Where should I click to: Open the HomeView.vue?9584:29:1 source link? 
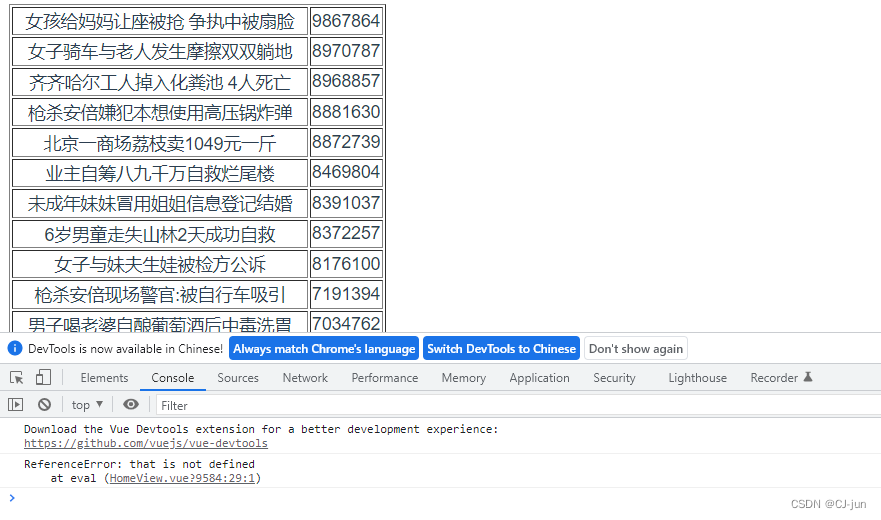(182, 478)
